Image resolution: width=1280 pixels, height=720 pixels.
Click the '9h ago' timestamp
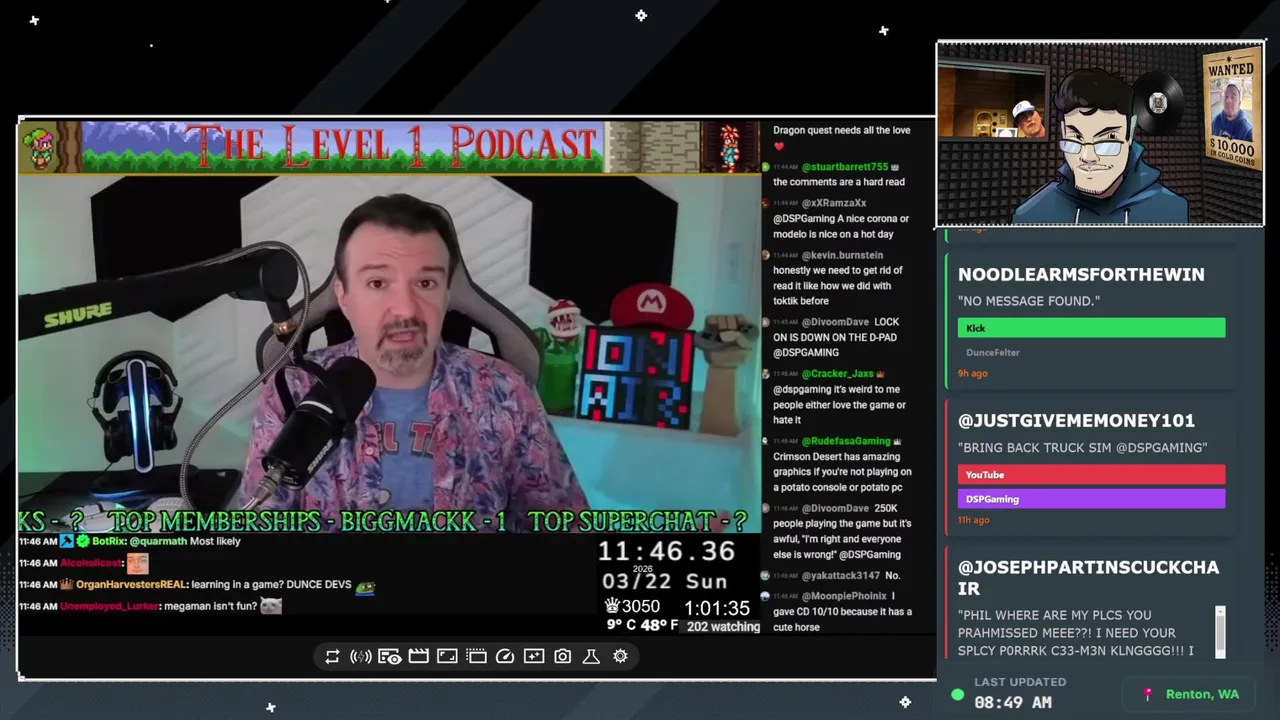[x=973, y=374]
